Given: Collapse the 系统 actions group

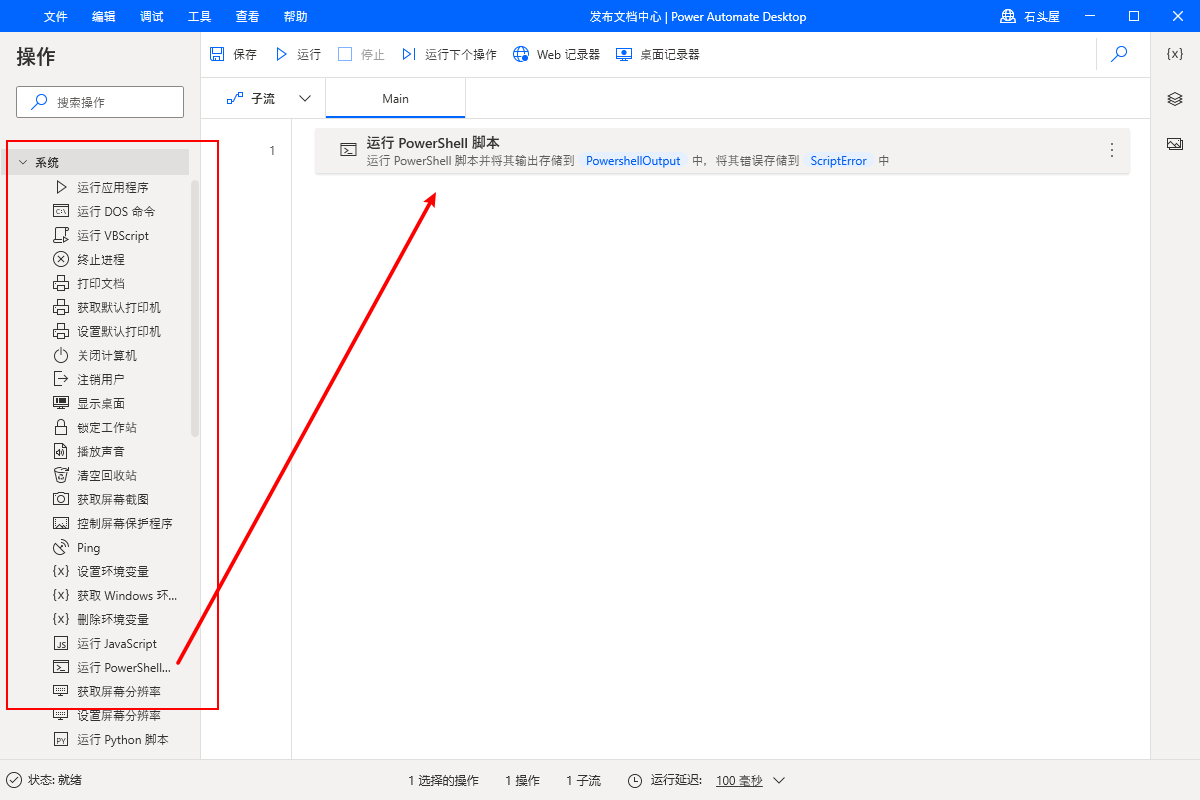Looking at the screenshot, I should coord(23,162).
